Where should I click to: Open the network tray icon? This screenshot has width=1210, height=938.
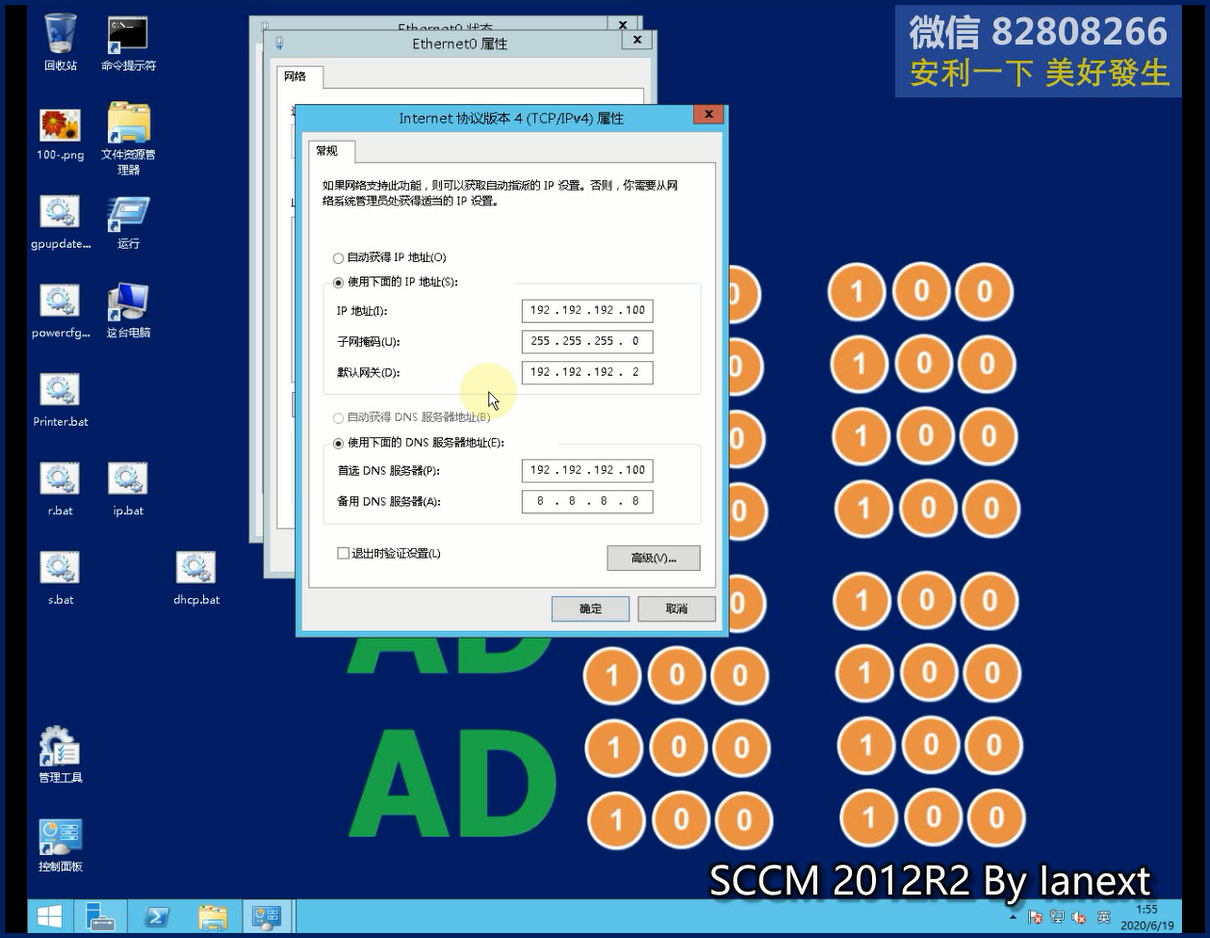coord(1057,916)
